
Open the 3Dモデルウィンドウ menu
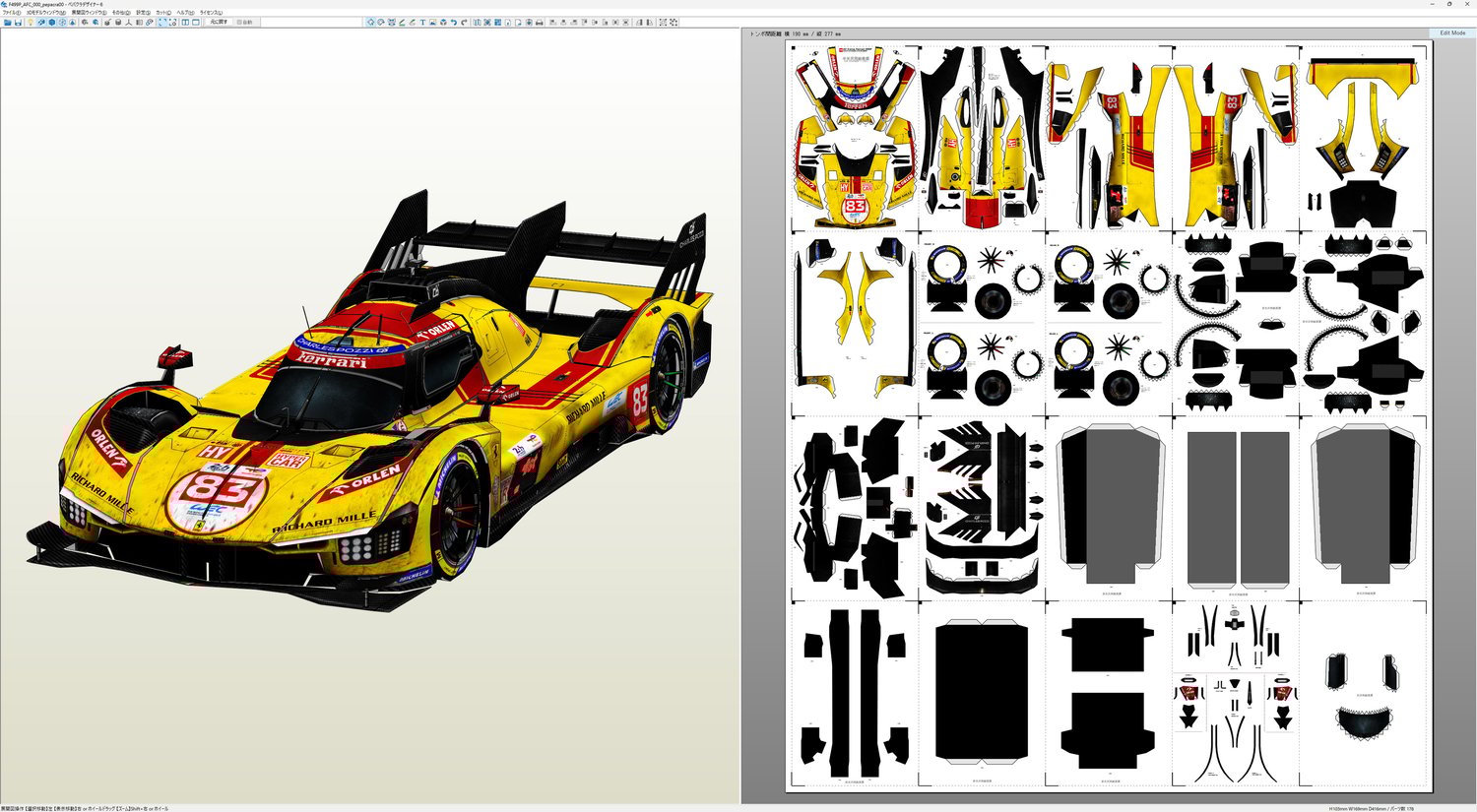pyautogui.click(x=46, y=13)
